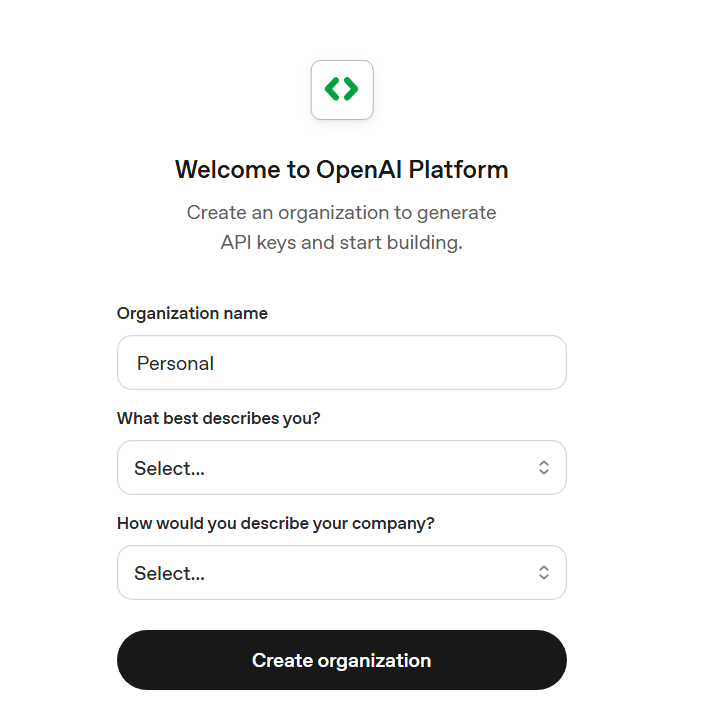This screenshot has width=715, height=701.
Task: Click the "Personal" text in the organization field
Action: coord(175,363)
